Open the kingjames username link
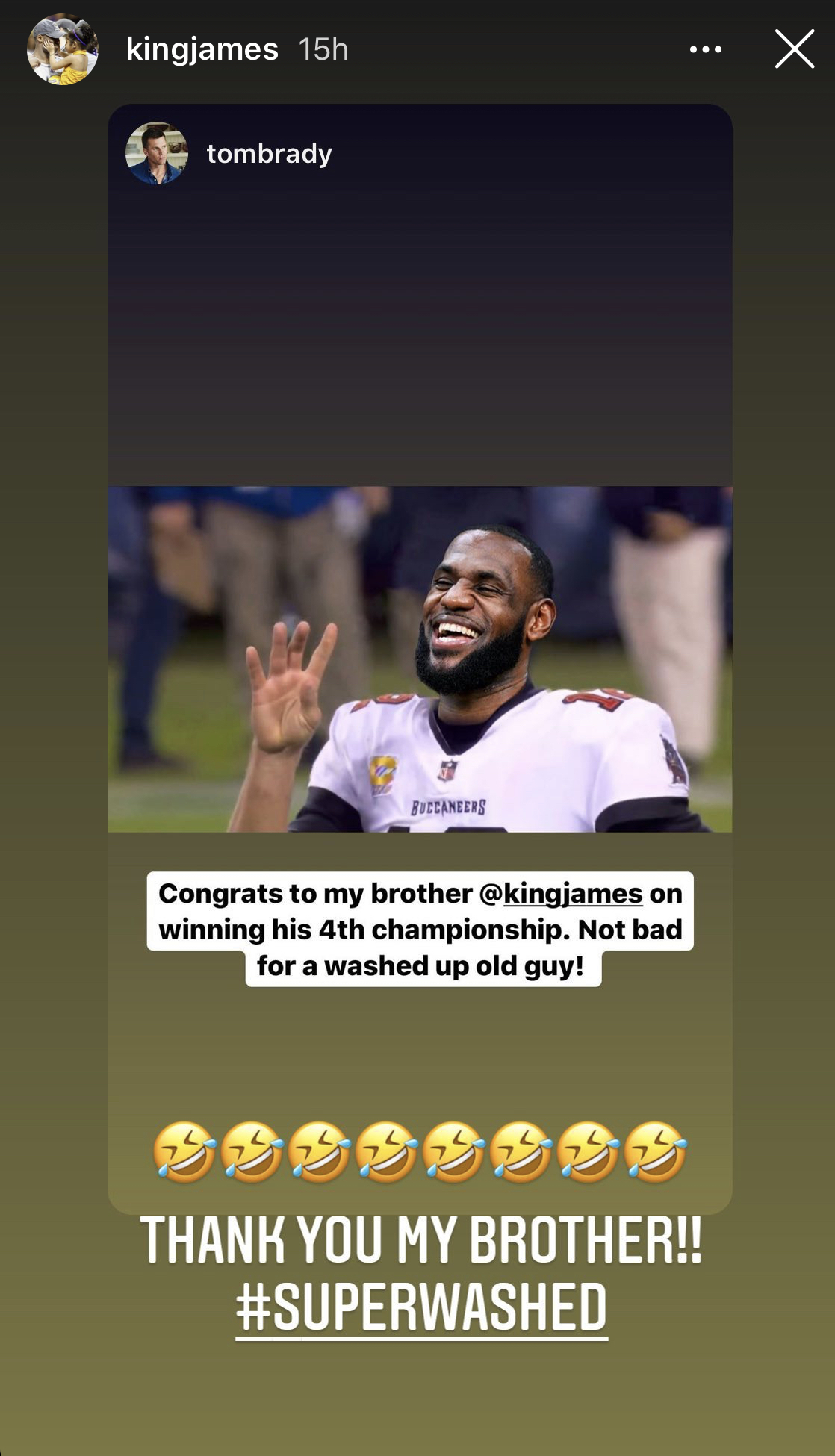 pyautogui.click(x=202, y=49)
